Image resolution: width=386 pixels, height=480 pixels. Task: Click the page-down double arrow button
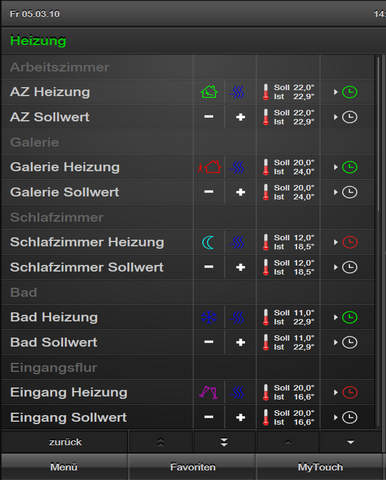(224, 442)
